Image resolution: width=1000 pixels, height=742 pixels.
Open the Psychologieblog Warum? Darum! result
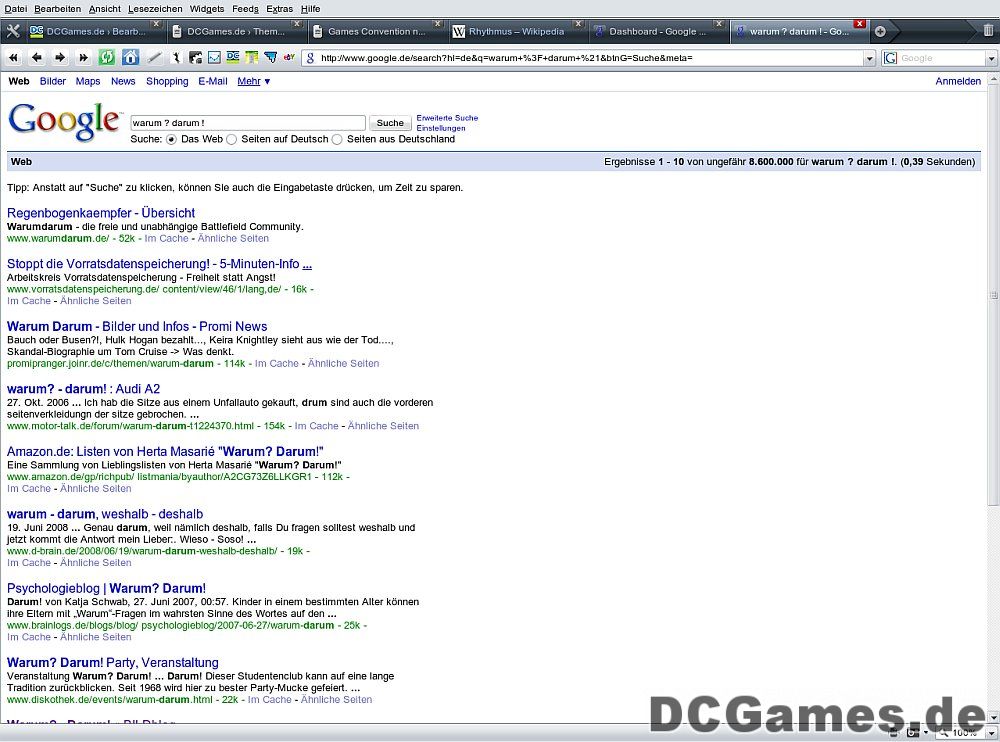107,588
